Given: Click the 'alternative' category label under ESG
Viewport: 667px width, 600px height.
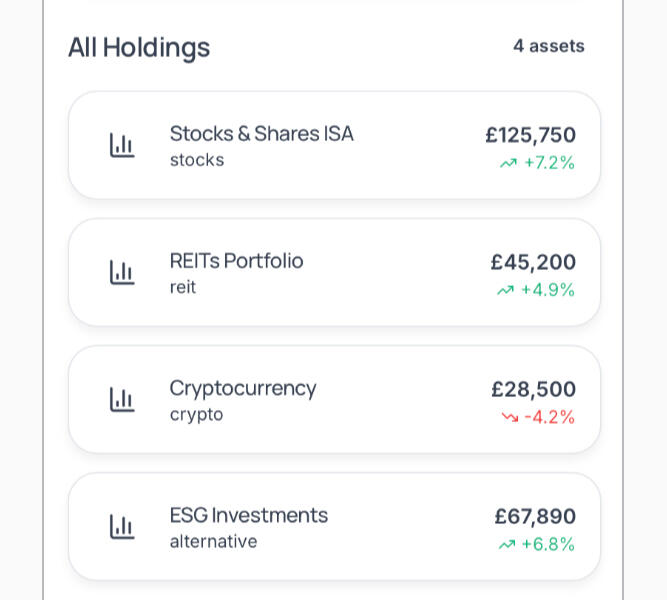Looking at the screenshot, I should [x=213, y=541].
